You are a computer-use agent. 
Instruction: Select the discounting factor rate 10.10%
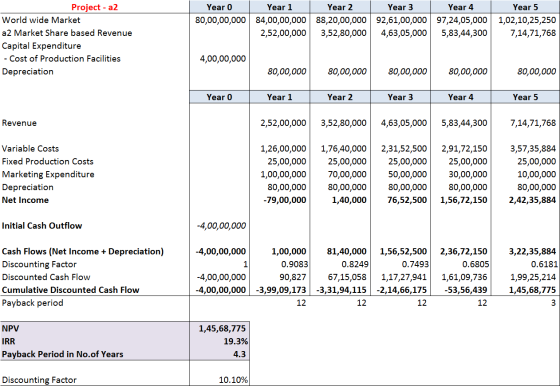coord(233,380)
